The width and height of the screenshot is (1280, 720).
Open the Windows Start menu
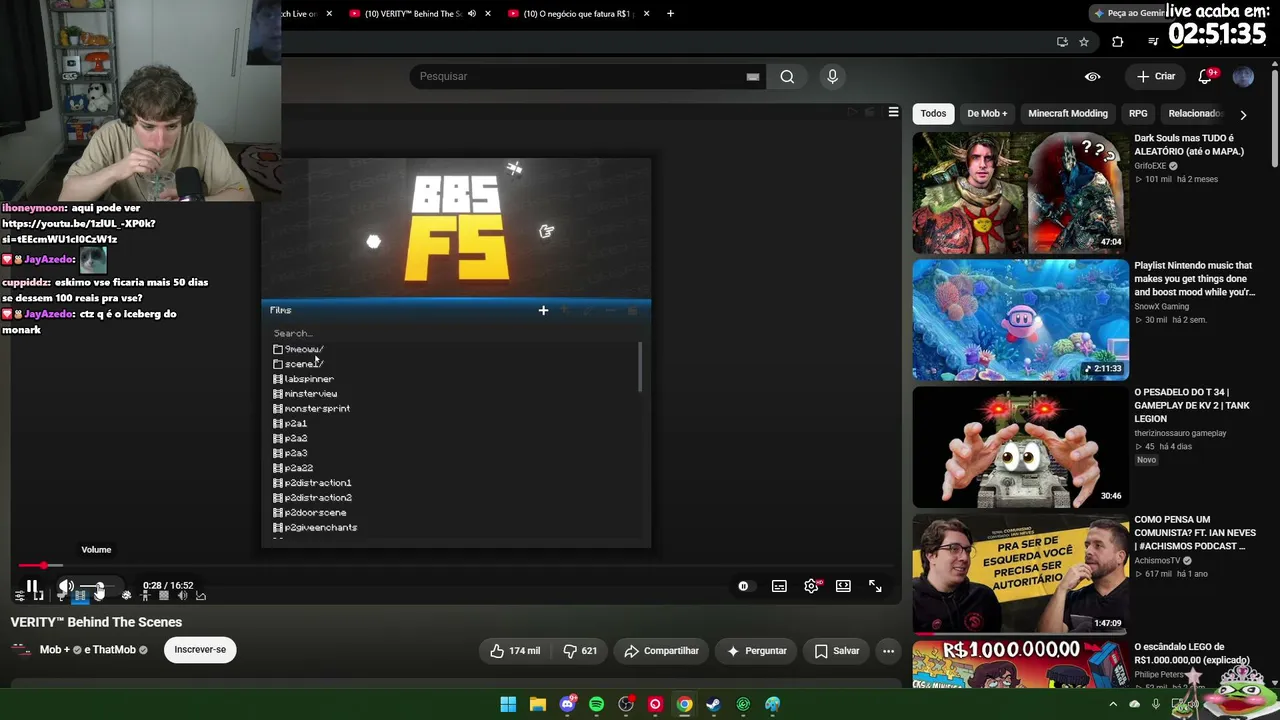click(x=508, y=704)
